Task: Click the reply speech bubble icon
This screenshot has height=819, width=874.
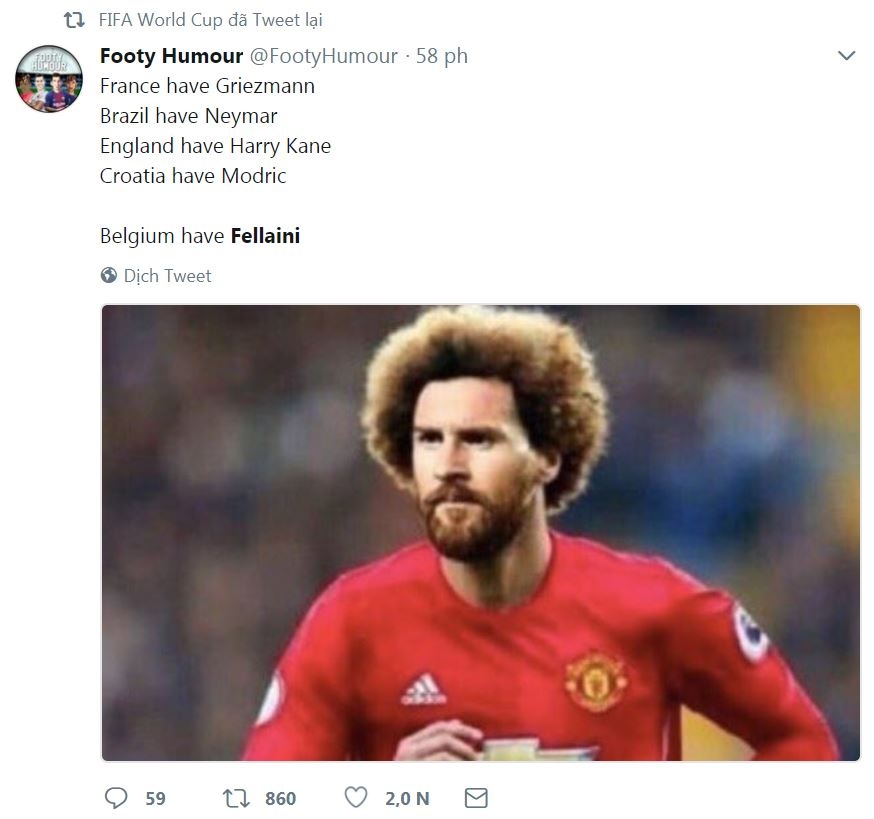Action: coord(117,798)
